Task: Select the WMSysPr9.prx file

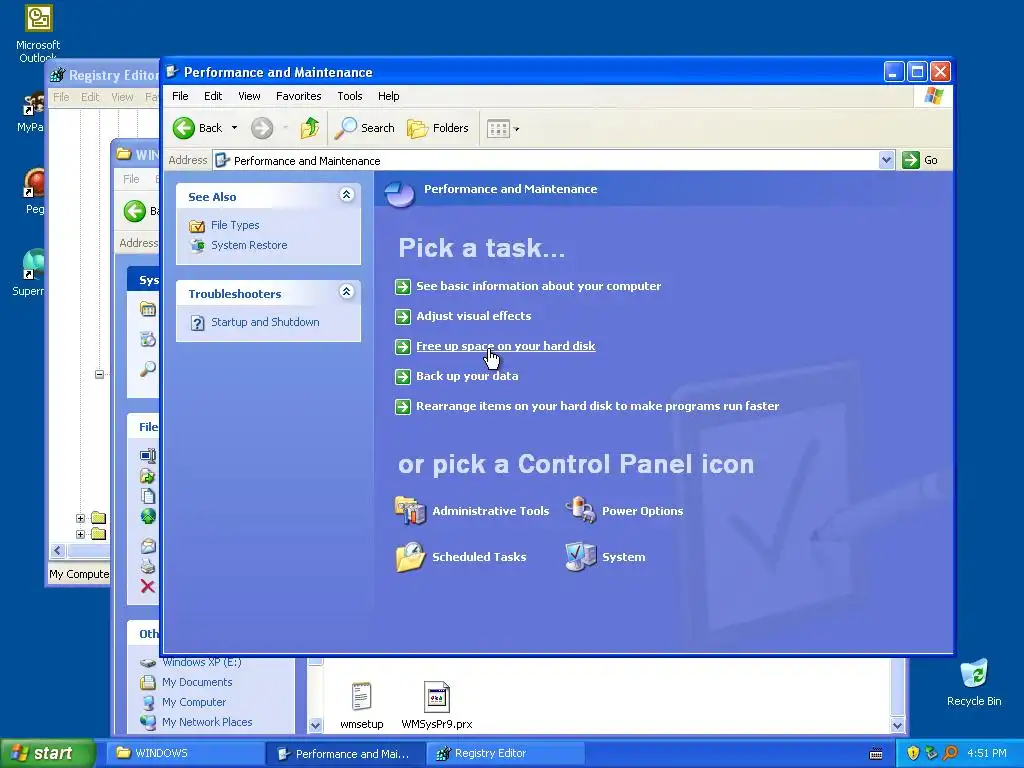Action: [437, 705]
